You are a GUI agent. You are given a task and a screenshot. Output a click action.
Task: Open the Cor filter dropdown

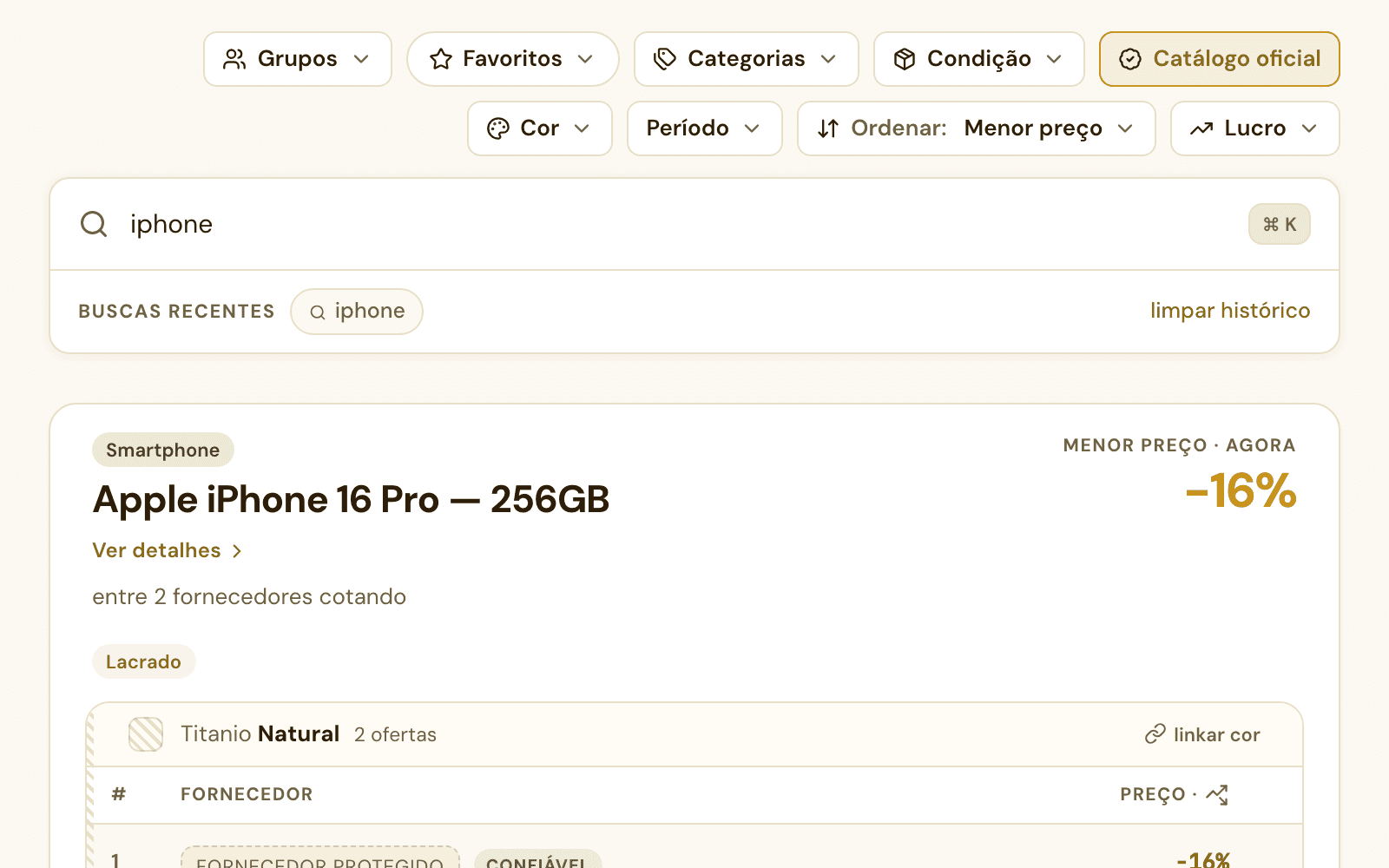click(540, 128)
